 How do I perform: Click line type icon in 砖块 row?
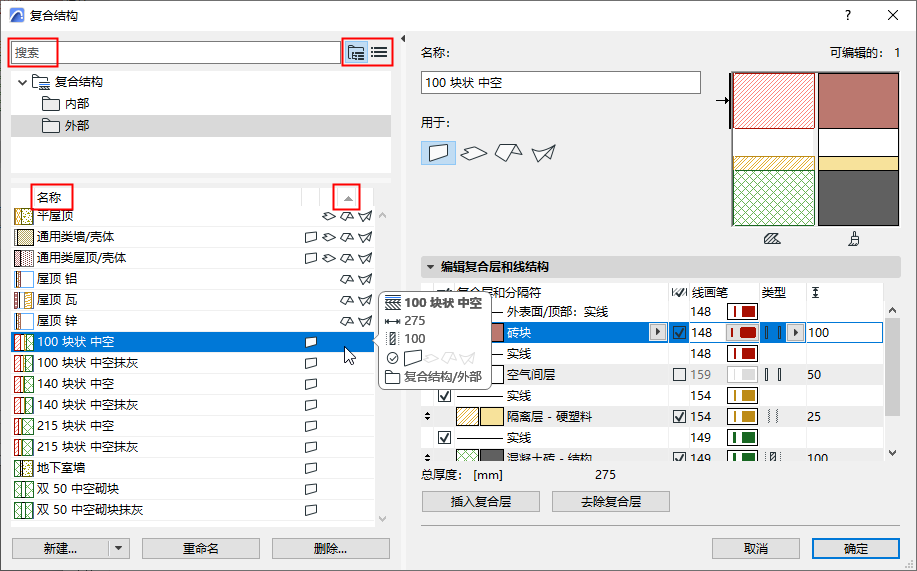click(773, 332)
